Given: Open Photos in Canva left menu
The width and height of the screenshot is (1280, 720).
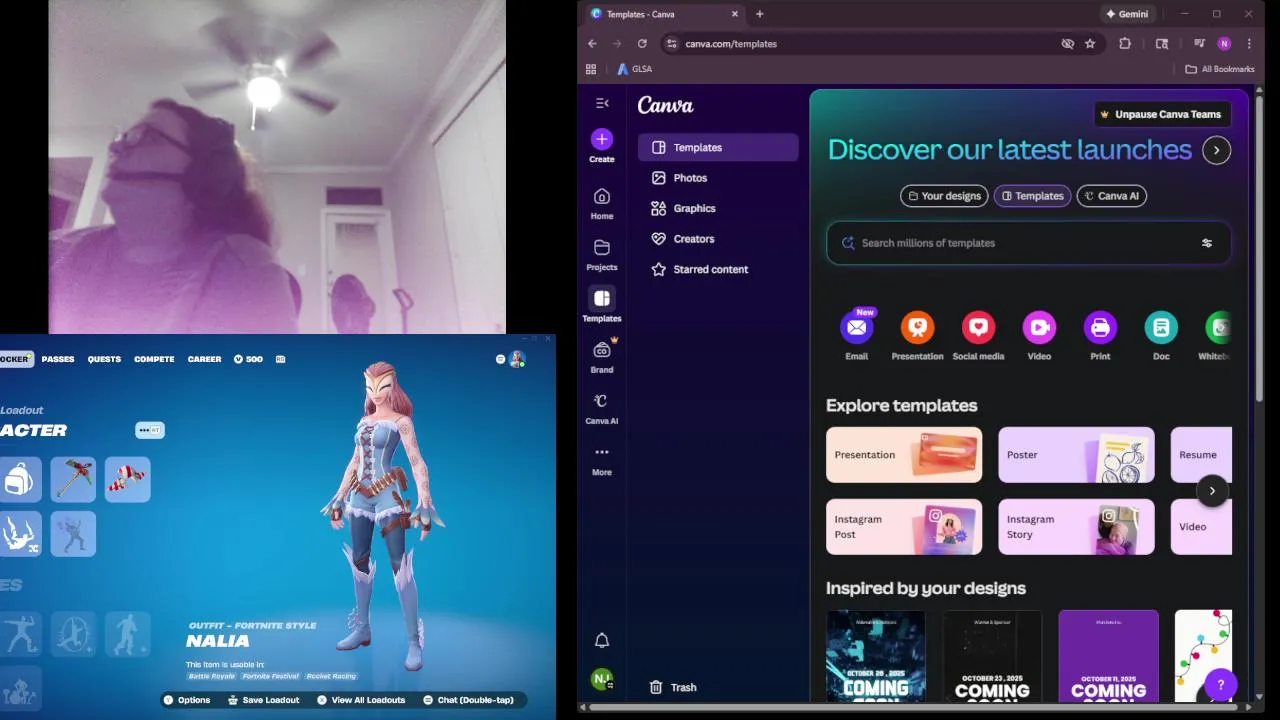Looking at the screenshot, I should click(x=718, y=178).
